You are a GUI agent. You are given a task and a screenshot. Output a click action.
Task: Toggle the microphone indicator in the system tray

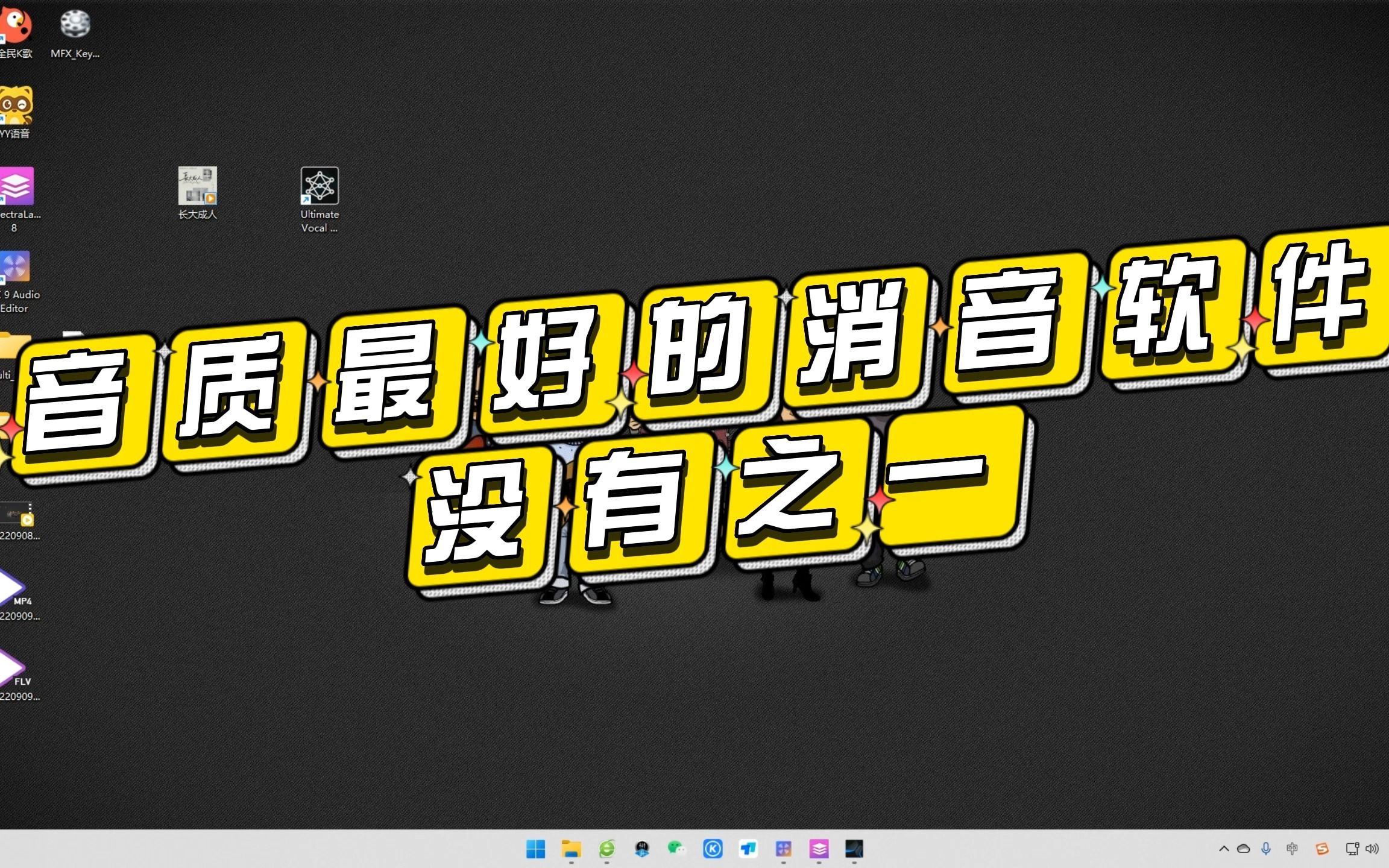pos(1265,849)
